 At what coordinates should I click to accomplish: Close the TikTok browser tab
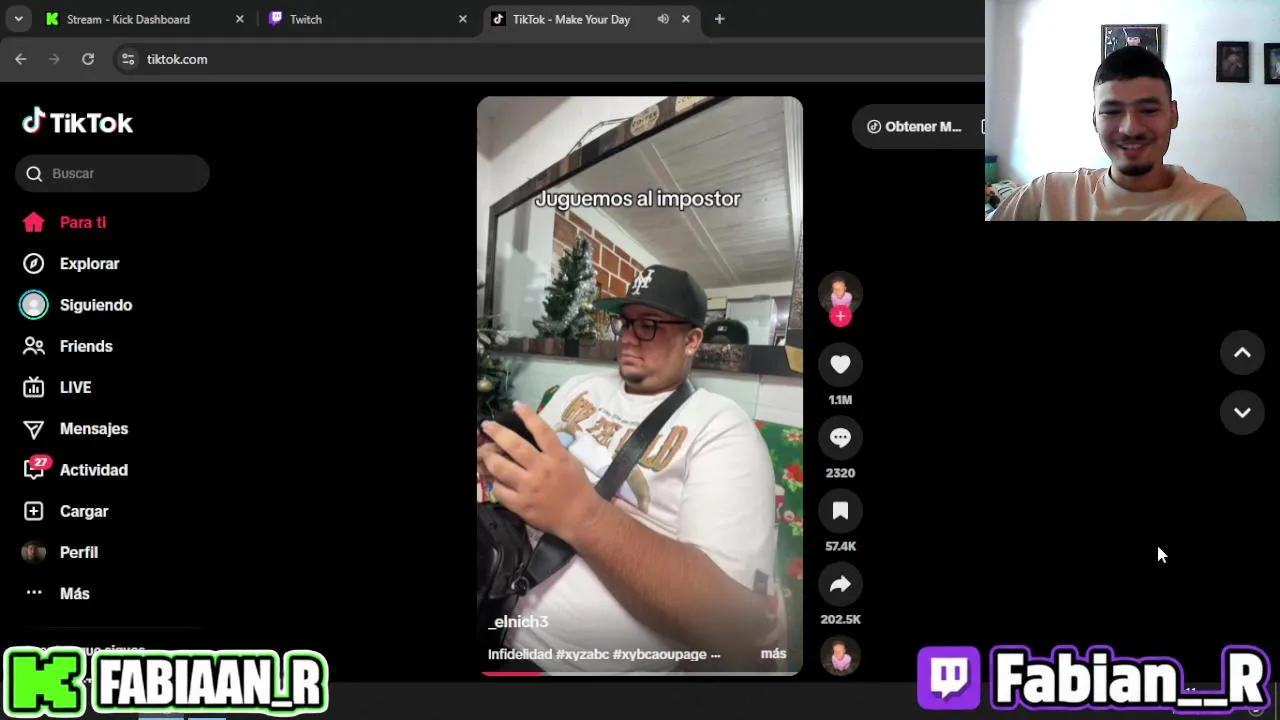click(685, 19)
